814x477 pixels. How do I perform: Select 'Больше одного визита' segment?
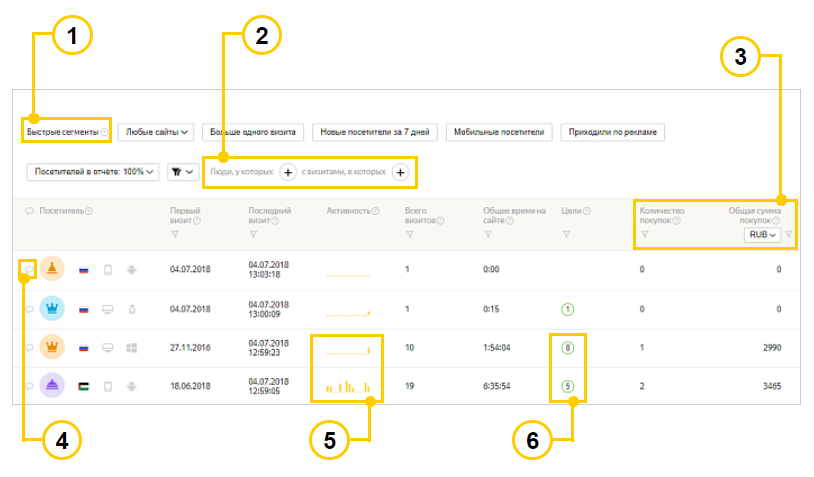(x=253, y=132)
